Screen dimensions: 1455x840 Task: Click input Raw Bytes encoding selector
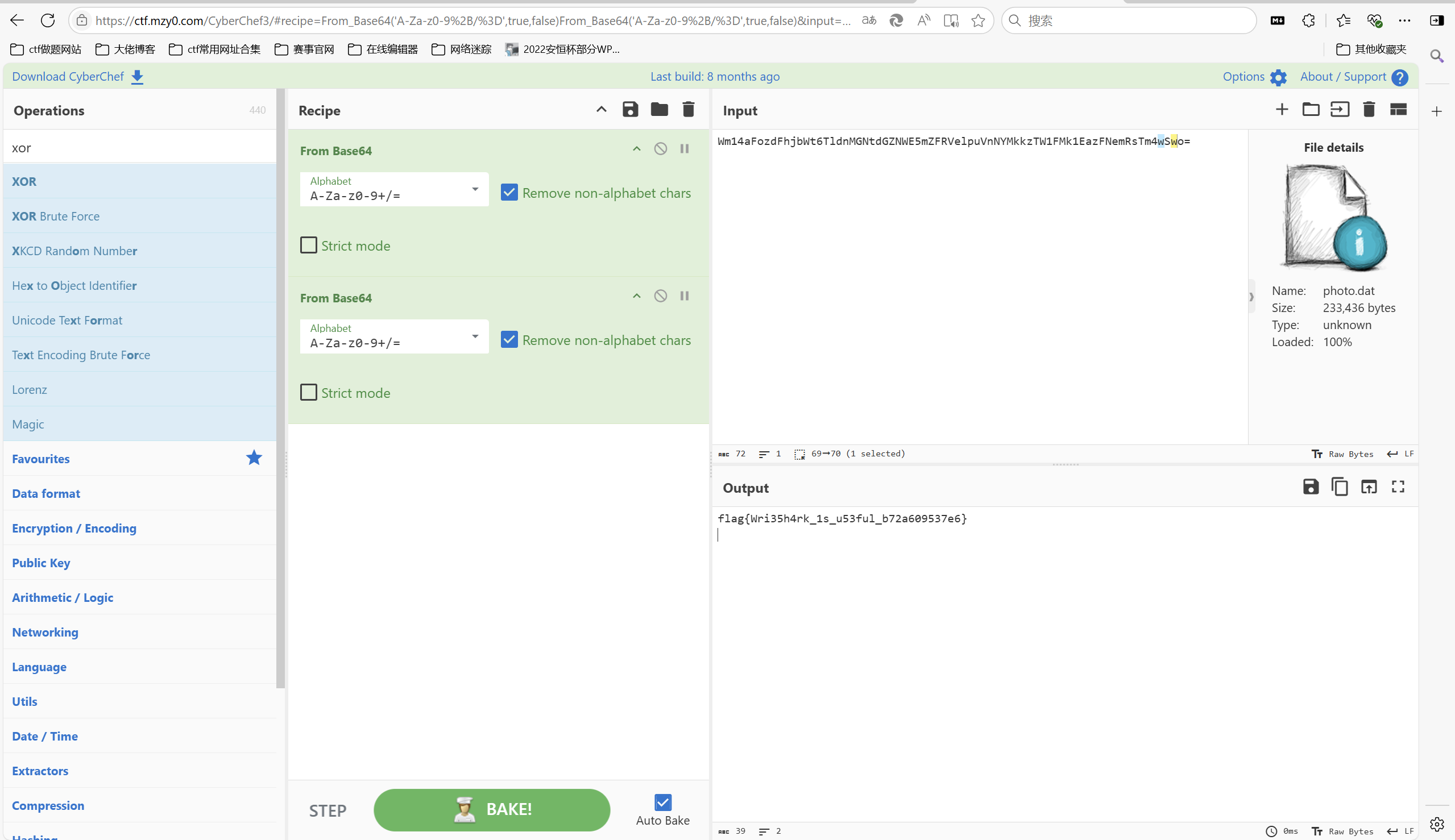click(x=1342, y=454)
